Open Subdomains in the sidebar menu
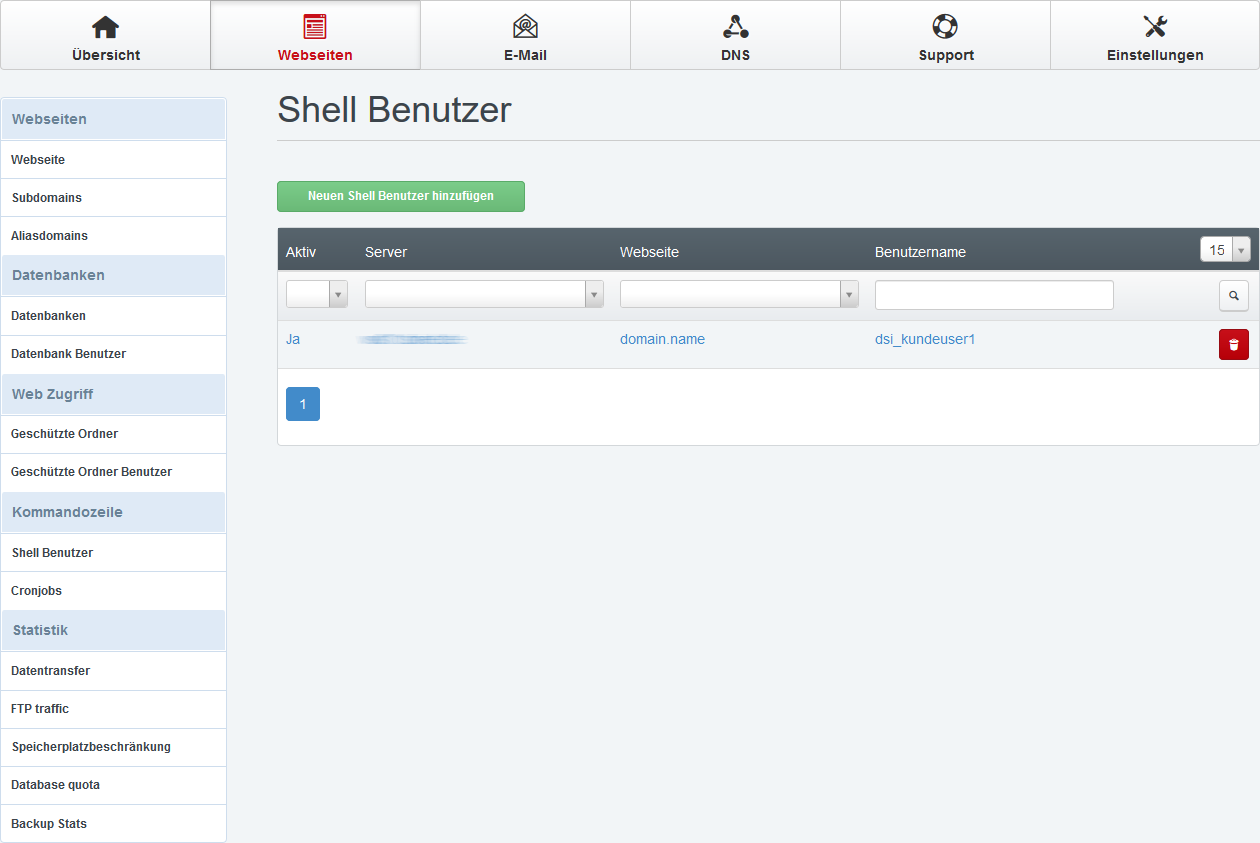 (47, 198)
